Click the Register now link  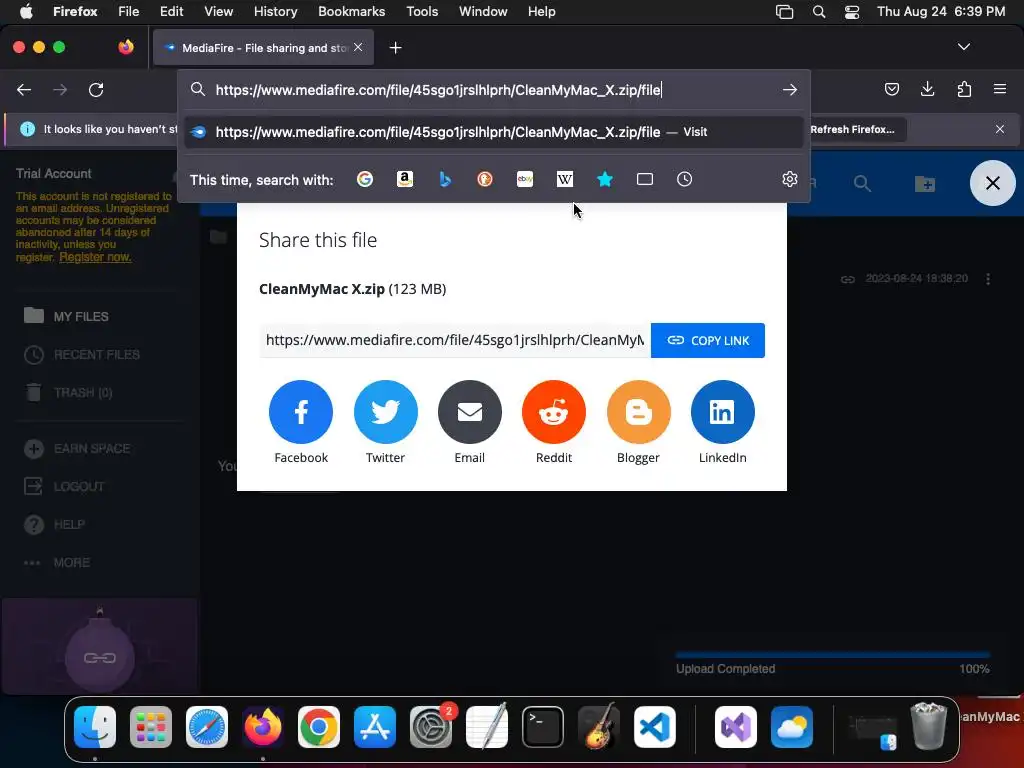(95, 257)
